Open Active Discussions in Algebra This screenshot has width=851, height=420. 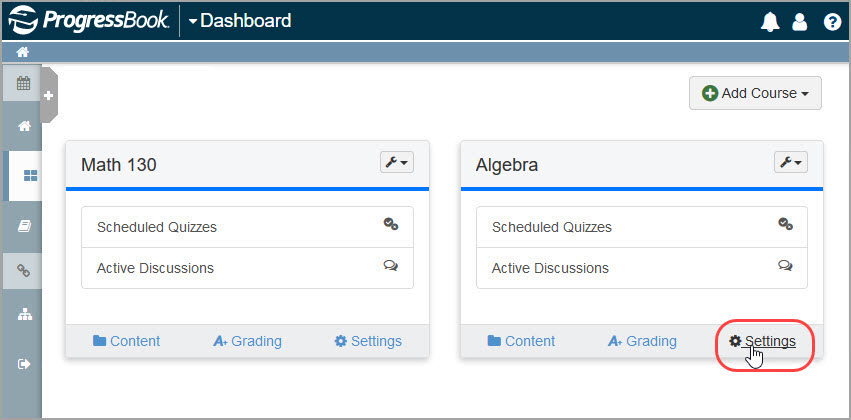(x=642, y=268)
